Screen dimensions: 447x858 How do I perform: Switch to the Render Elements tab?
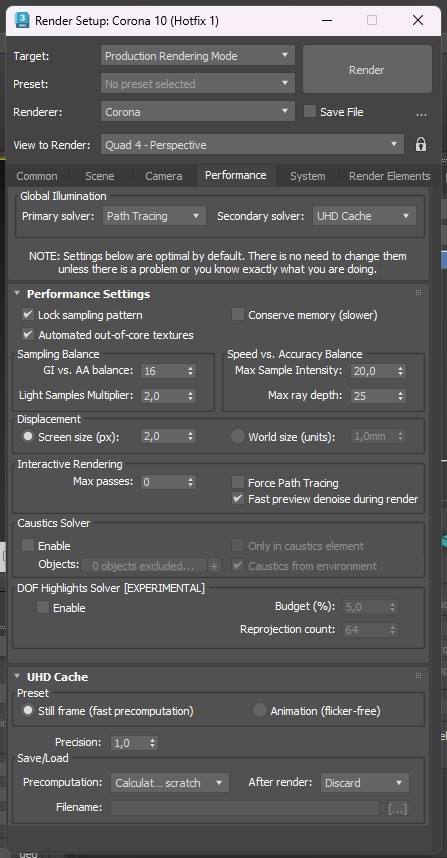[390, 176]
